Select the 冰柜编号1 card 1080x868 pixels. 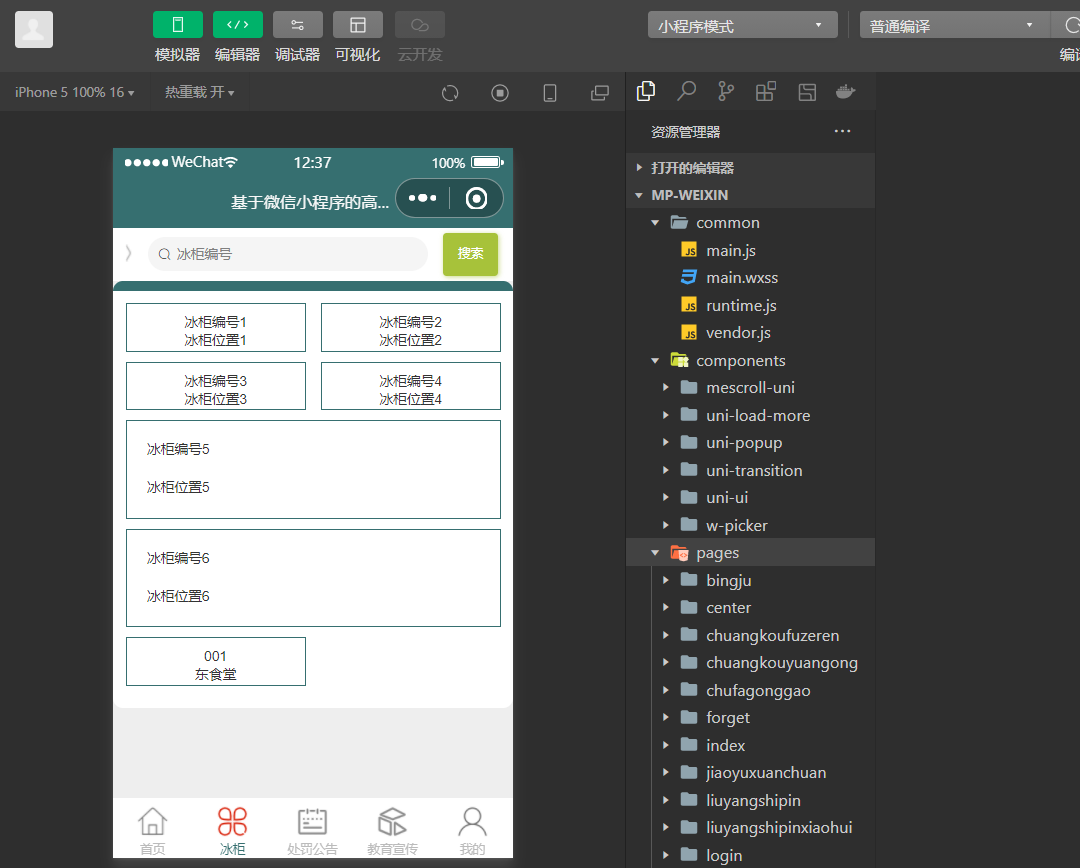click(216, 328)
